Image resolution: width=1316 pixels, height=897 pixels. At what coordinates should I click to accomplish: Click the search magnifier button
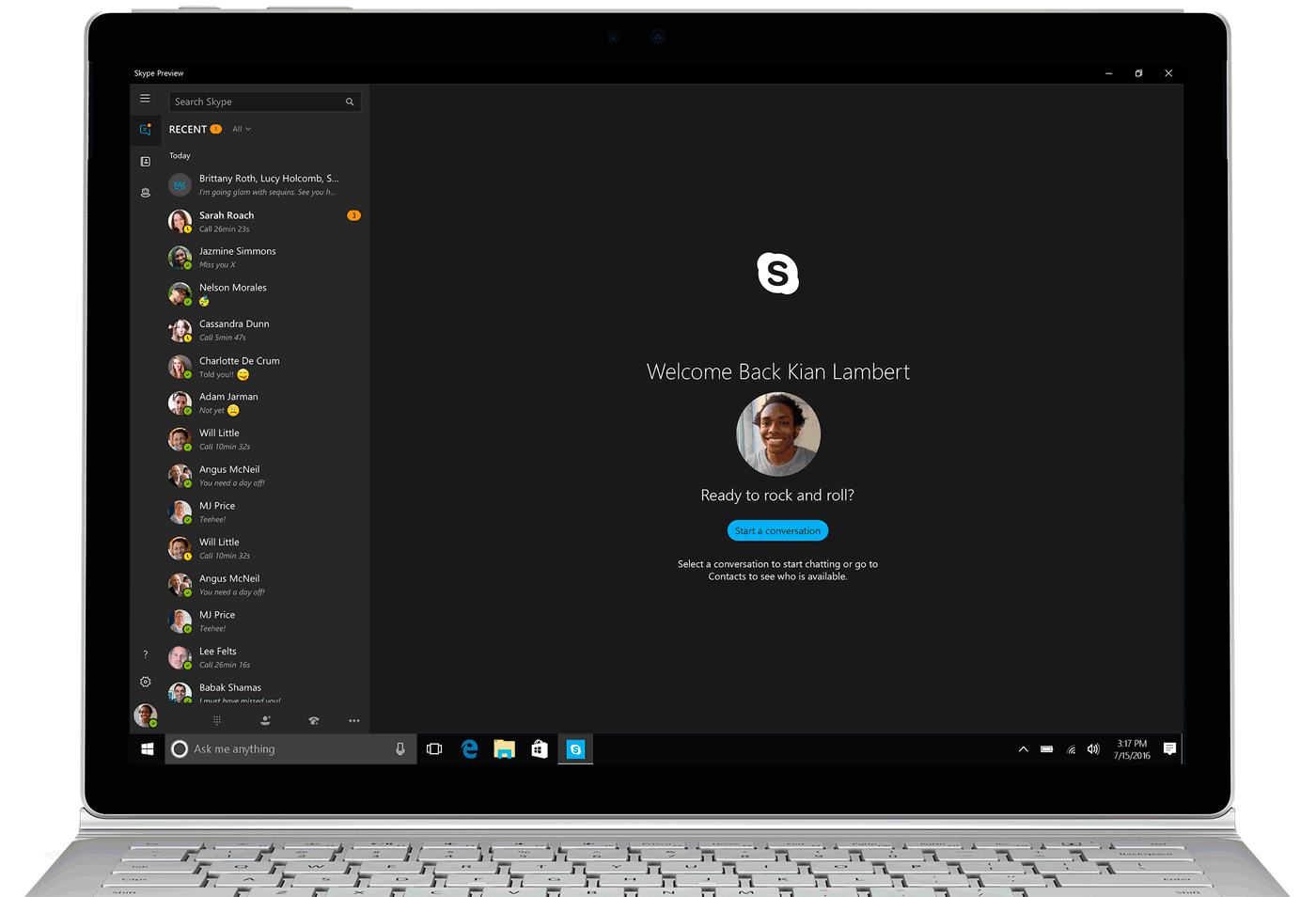pos(350,102)
